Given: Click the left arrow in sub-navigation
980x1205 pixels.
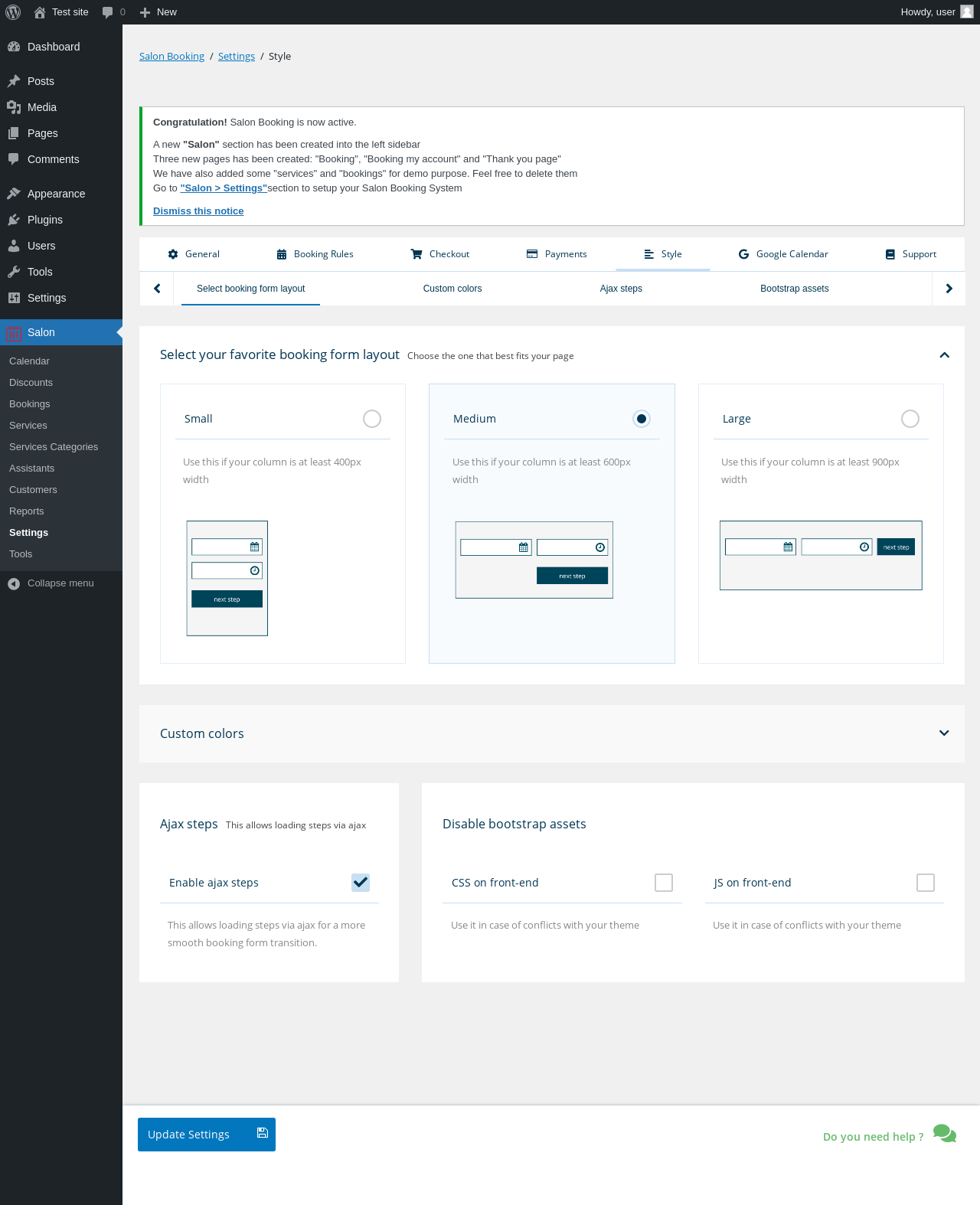Looking at the screenshot, I should pyautogui.click(x=157, y=289).
